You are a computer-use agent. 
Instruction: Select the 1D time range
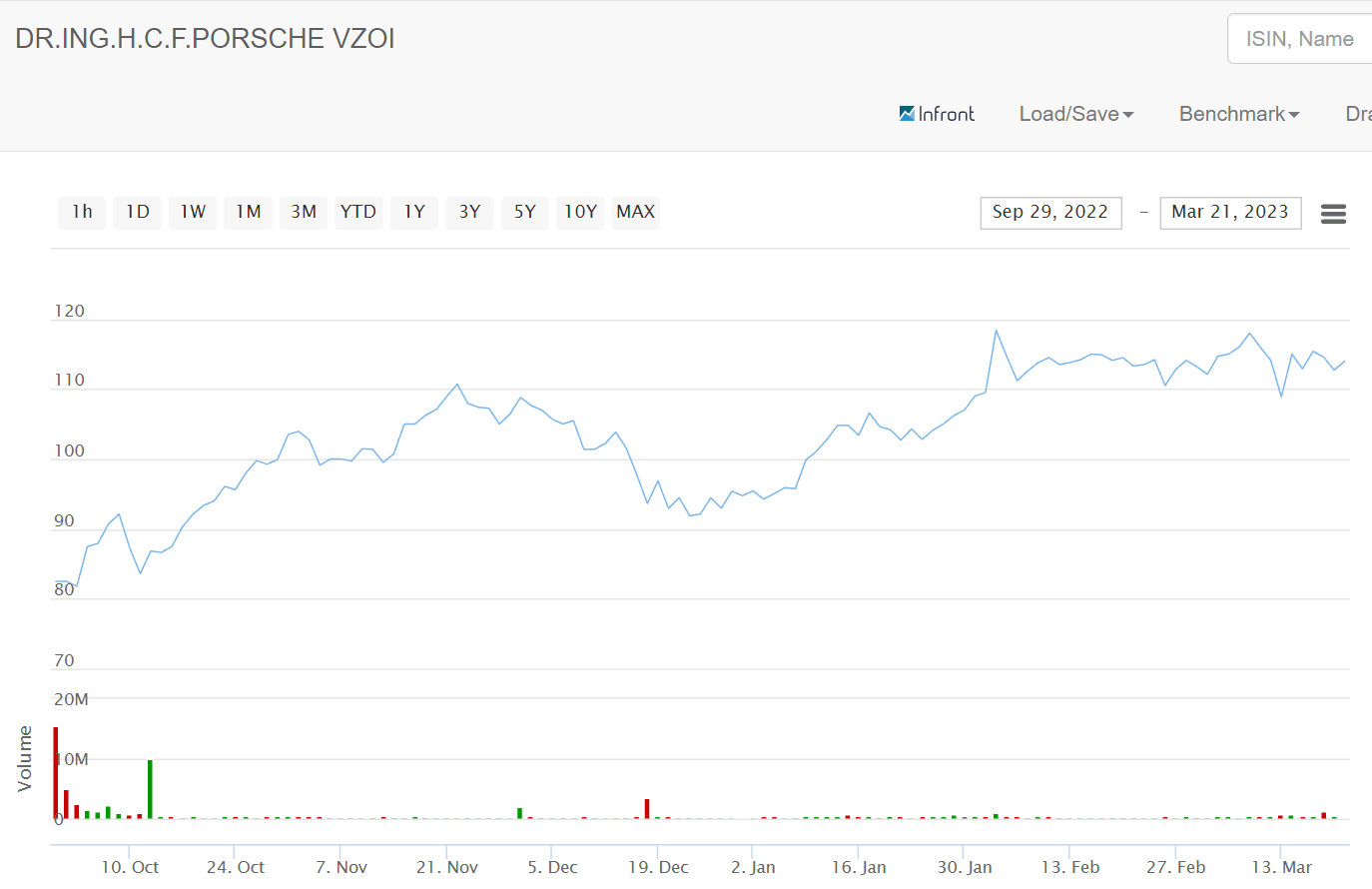click(x=138, y=212)
